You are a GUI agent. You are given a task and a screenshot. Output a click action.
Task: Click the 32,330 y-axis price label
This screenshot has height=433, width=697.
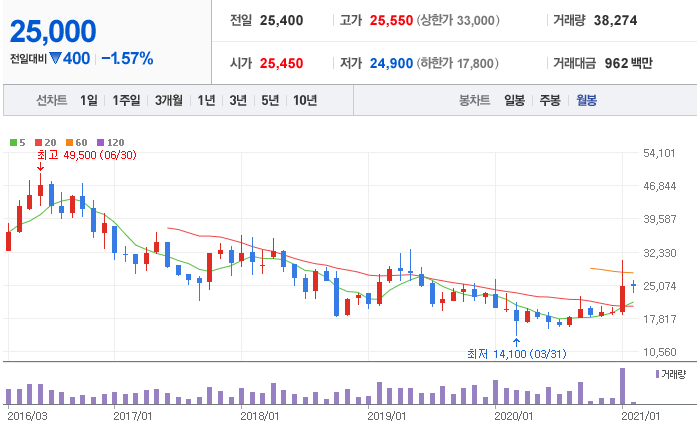[660, 253]
